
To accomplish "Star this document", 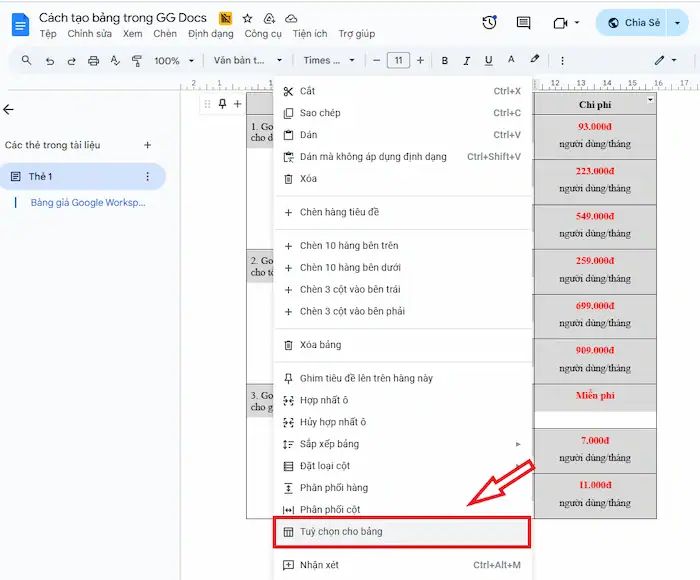I will 247,18.
